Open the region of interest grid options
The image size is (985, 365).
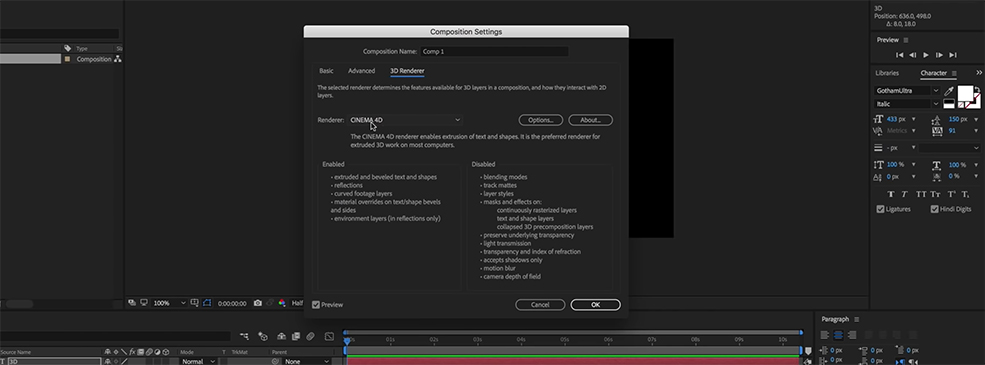(195, 303)
